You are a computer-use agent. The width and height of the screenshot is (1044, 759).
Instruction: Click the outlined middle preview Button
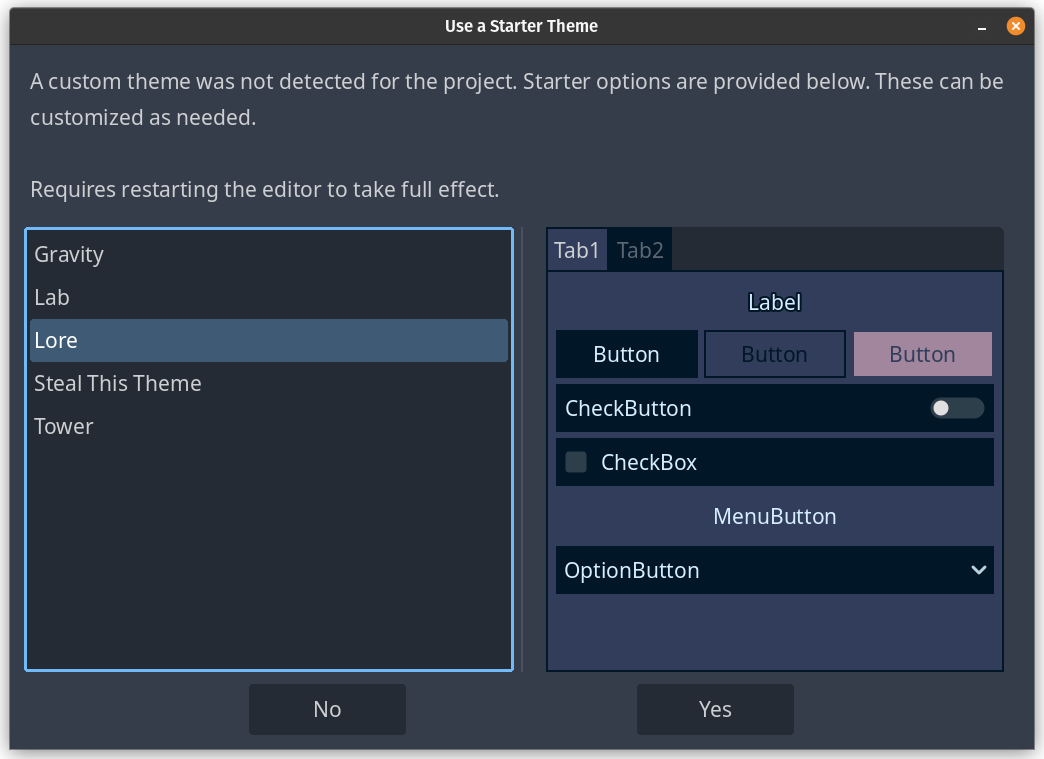pyautogui.click(x=774, y=355)
